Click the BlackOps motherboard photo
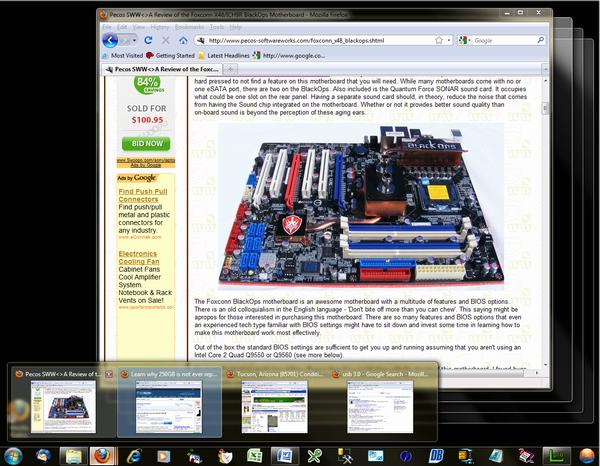The image size is (600, 466). (x=361, y=207)
